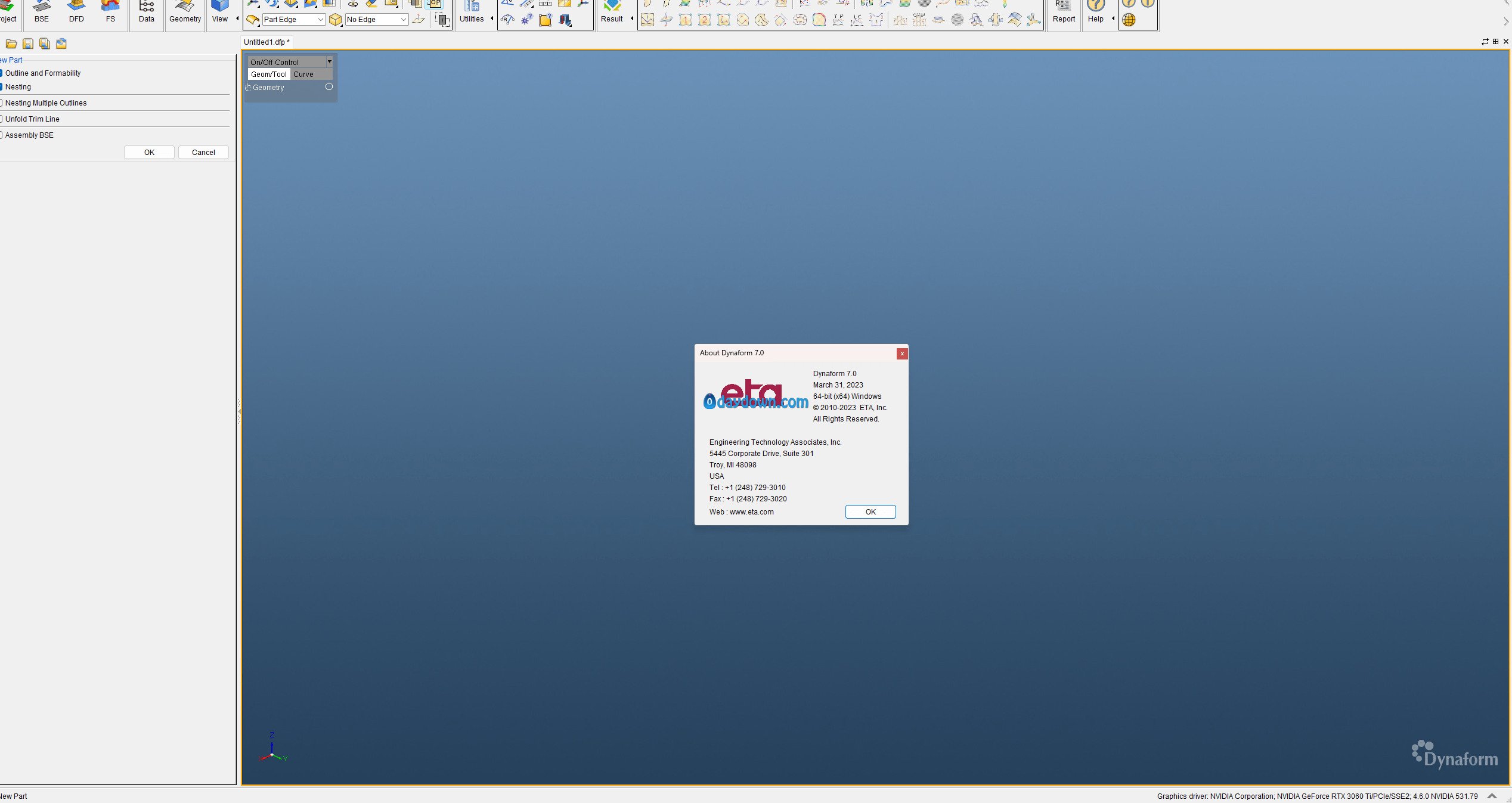The height and width of the screenshot is (803, 1512).
Task: Open the Part Edge dropdown
Action: click(294, 20)
